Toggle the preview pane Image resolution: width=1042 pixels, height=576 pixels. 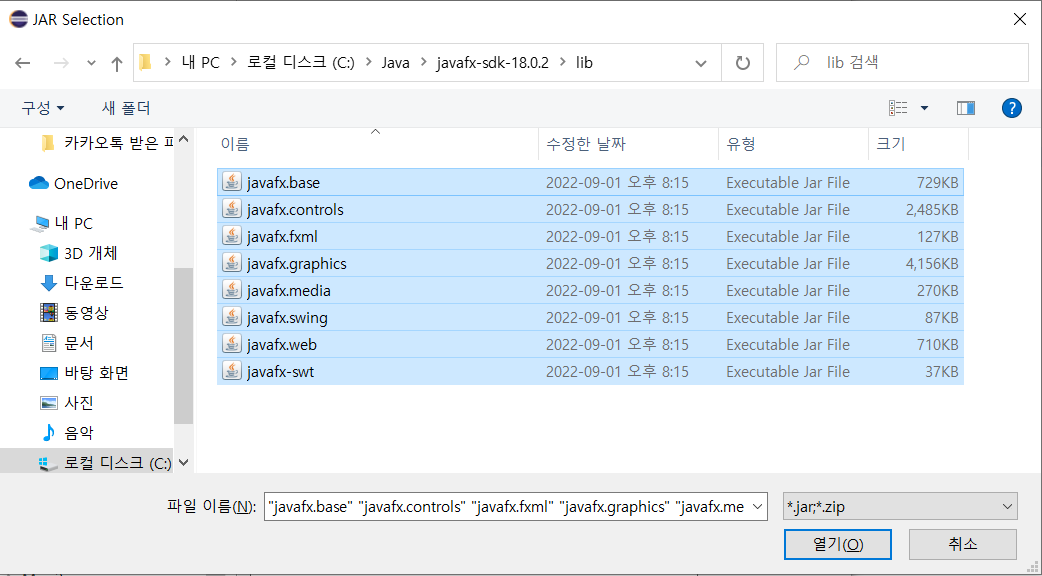pos(966,108)
